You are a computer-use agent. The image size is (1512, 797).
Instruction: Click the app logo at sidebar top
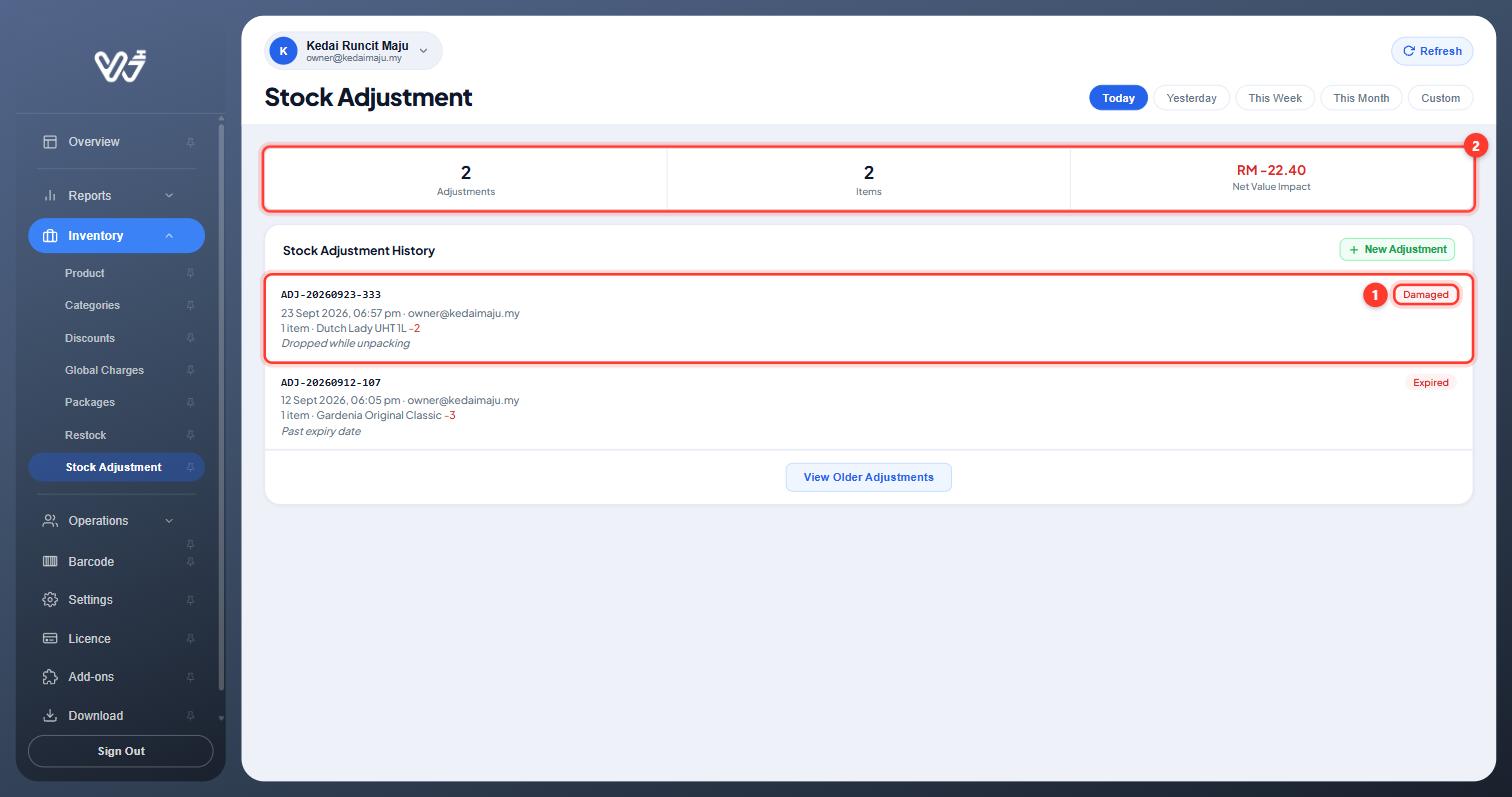coord(121,65)
